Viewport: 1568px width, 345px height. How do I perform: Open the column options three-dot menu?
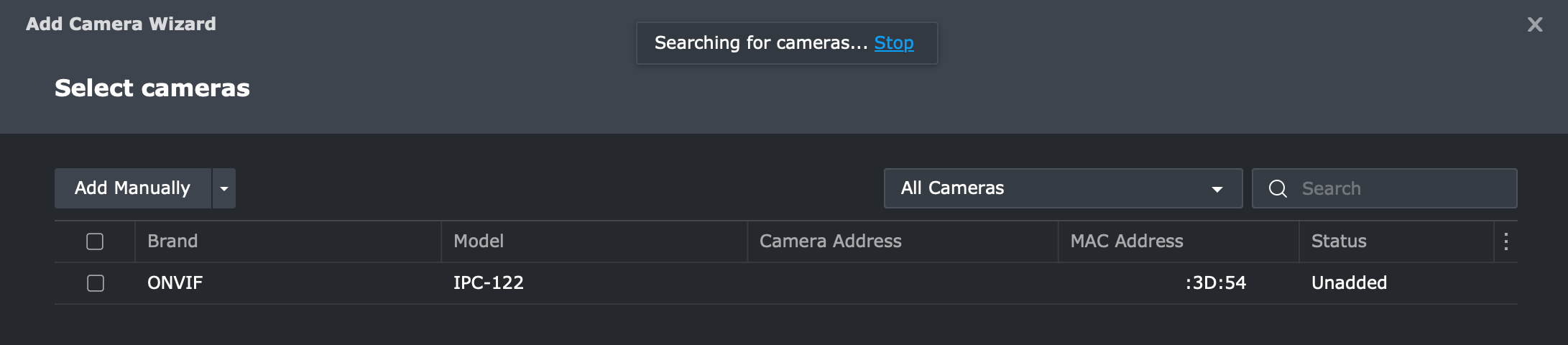point(1506,241)
